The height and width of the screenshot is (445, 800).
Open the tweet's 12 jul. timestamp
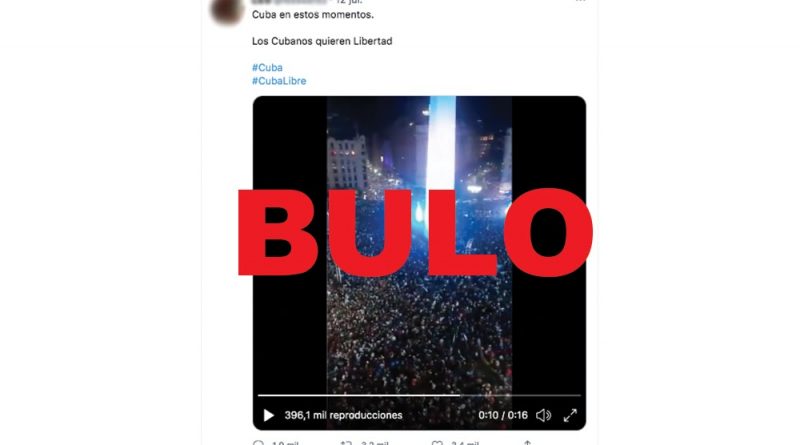click(x=349, y=2)
